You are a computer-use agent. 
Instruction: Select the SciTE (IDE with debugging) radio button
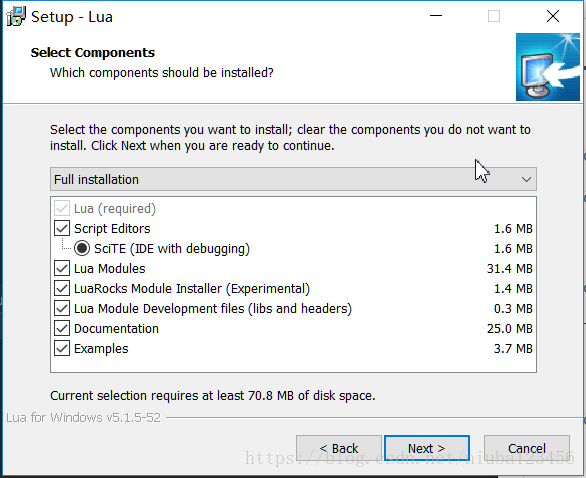(82, 248)
